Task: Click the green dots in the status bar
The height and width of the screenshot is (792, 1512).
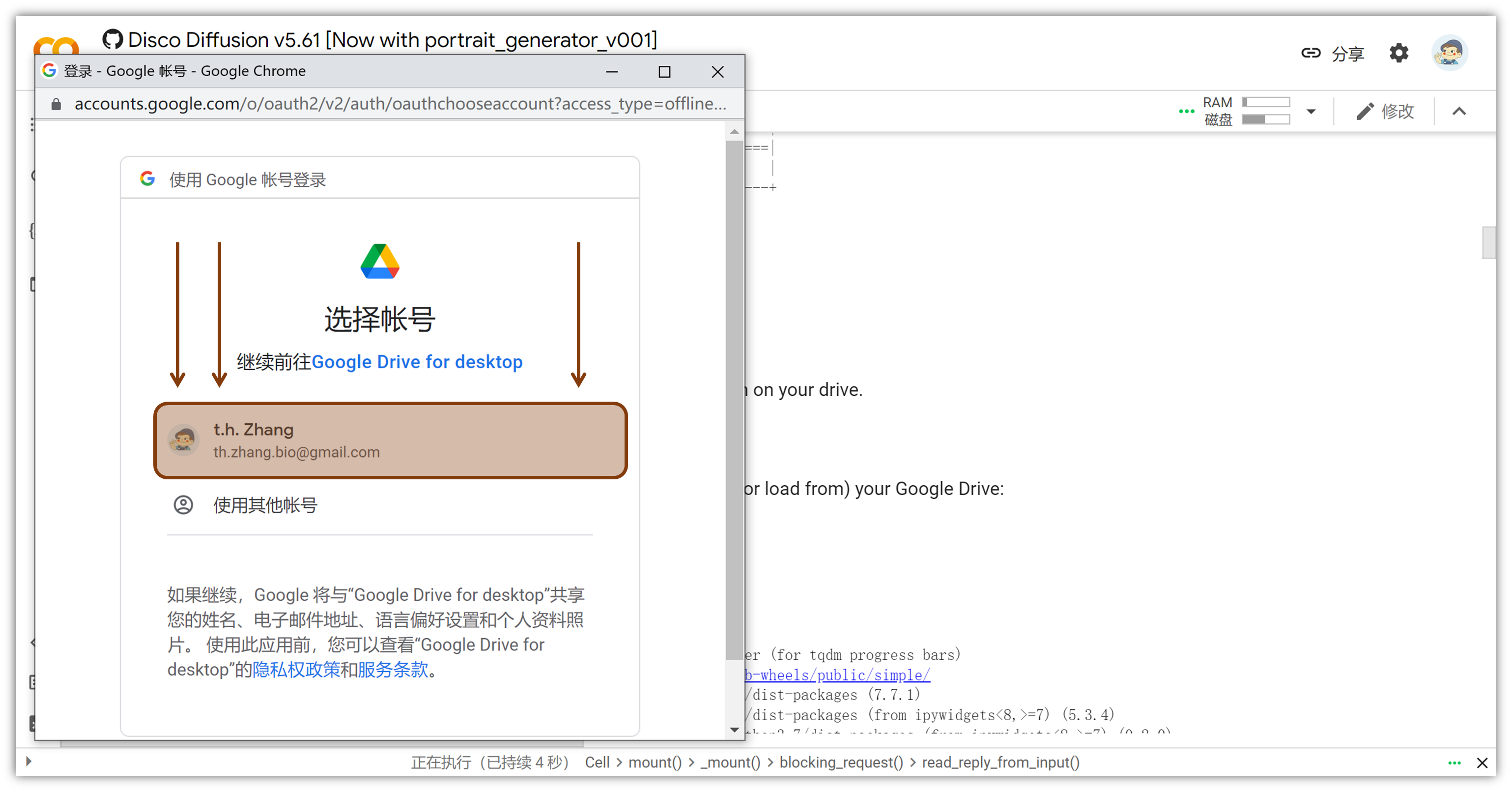Action: (x=1455, y=763)
